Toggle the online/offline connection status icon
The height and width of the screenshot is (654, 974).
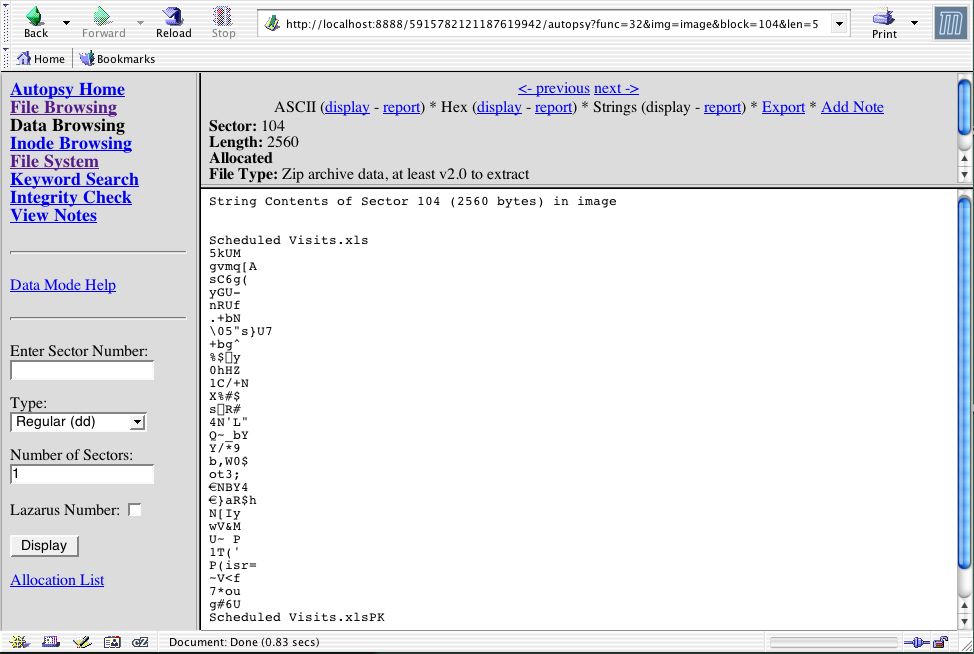click(x=916, y=642)
